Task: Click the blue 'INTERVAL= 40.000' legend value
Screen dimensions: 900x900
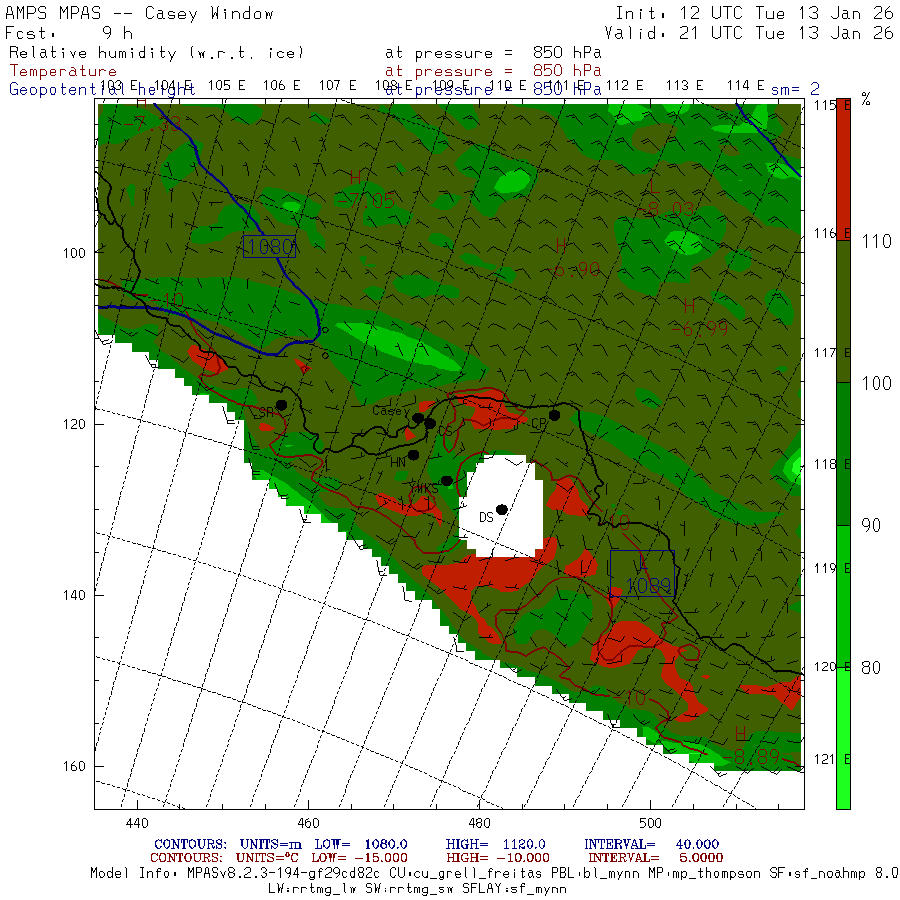Action: point(651,844)
